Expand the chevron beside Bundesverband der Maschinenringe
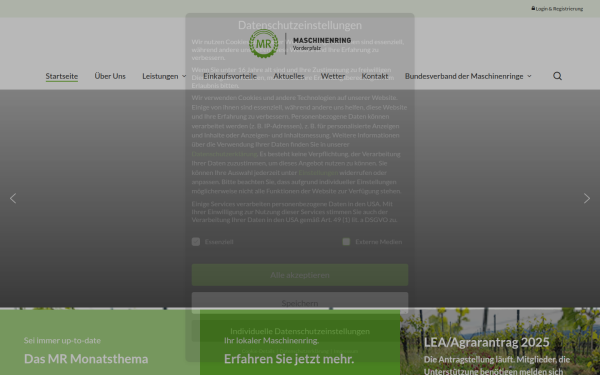Viewport: 600px width, 375px height. (529, 76)
